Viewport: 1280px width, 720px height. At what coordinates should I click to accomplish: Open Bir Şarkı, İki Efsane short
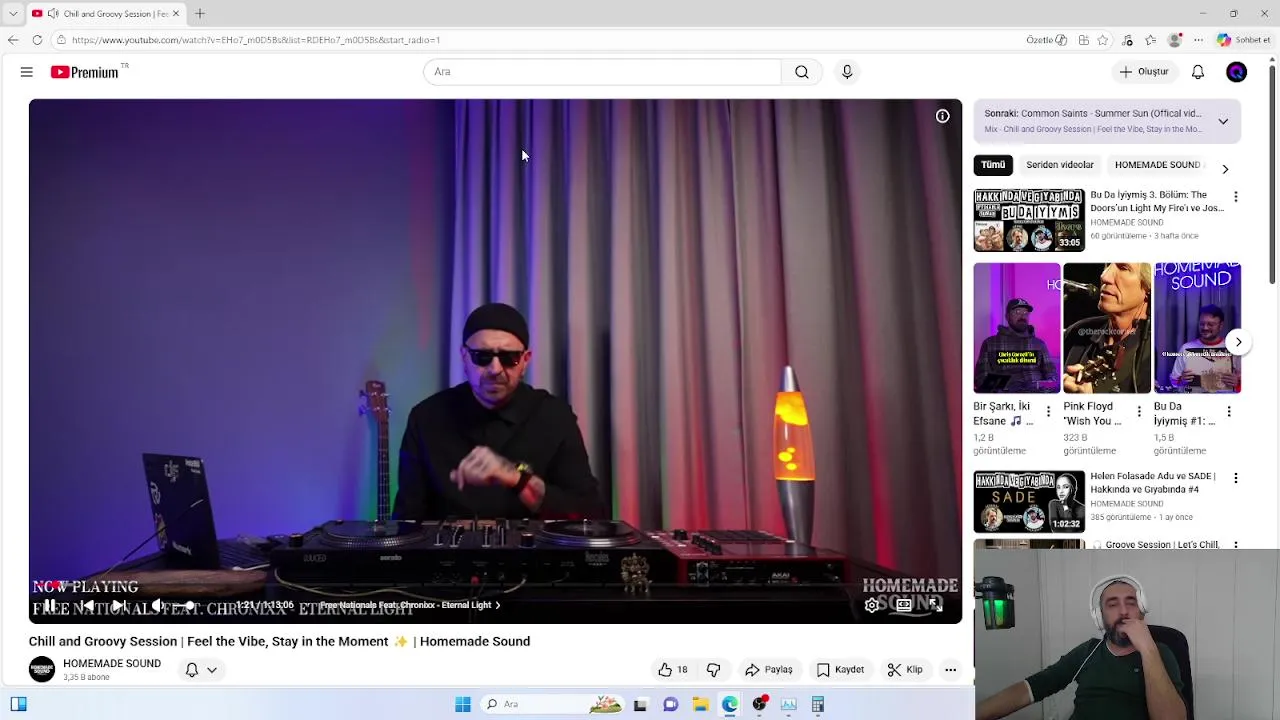coord(1016,328)
